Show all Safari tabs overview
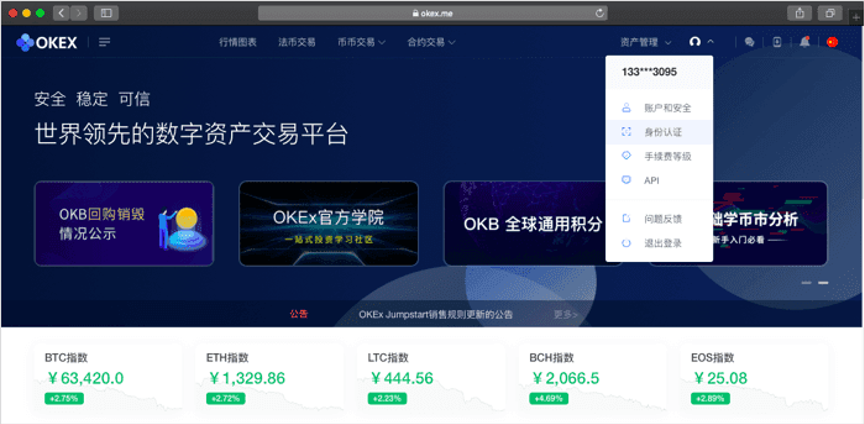Screen dimensions: 864x424 (830, 13)
